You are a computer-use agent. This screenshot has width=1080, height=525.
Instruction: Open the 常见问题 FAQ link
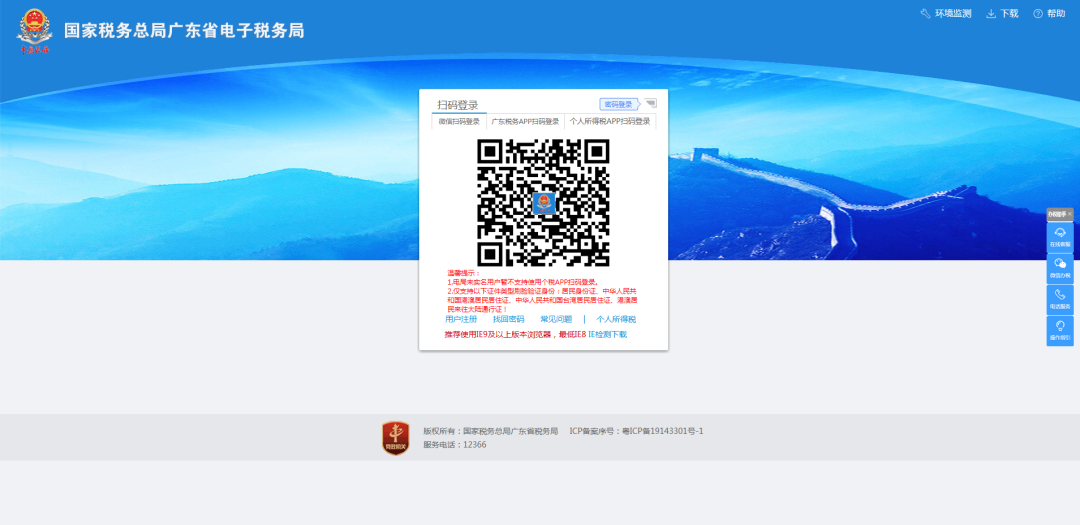coord(556,319)
